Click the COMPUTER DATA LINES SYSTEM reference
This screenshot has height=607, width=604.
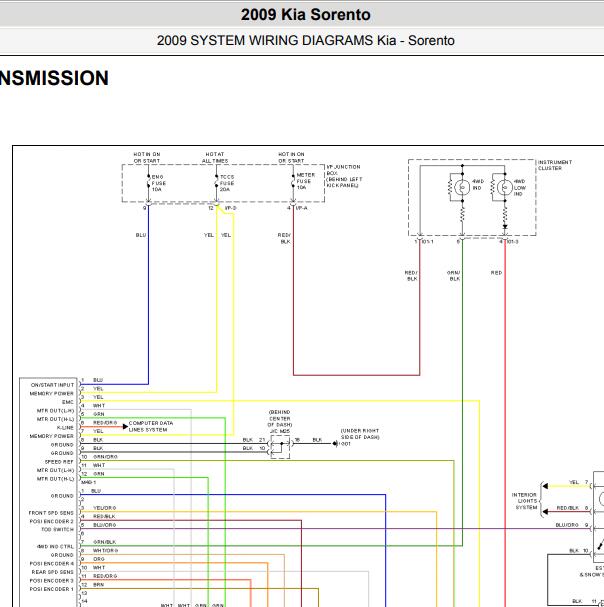tap(151, 427)
